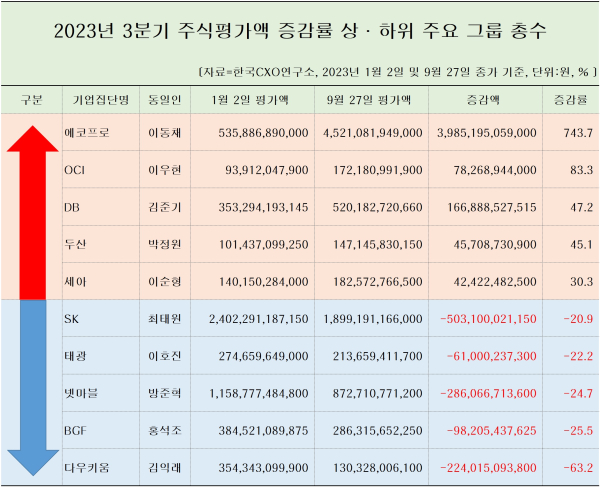Select the group name 'DB'
This screenshot has width=600, height=487.
72,208
